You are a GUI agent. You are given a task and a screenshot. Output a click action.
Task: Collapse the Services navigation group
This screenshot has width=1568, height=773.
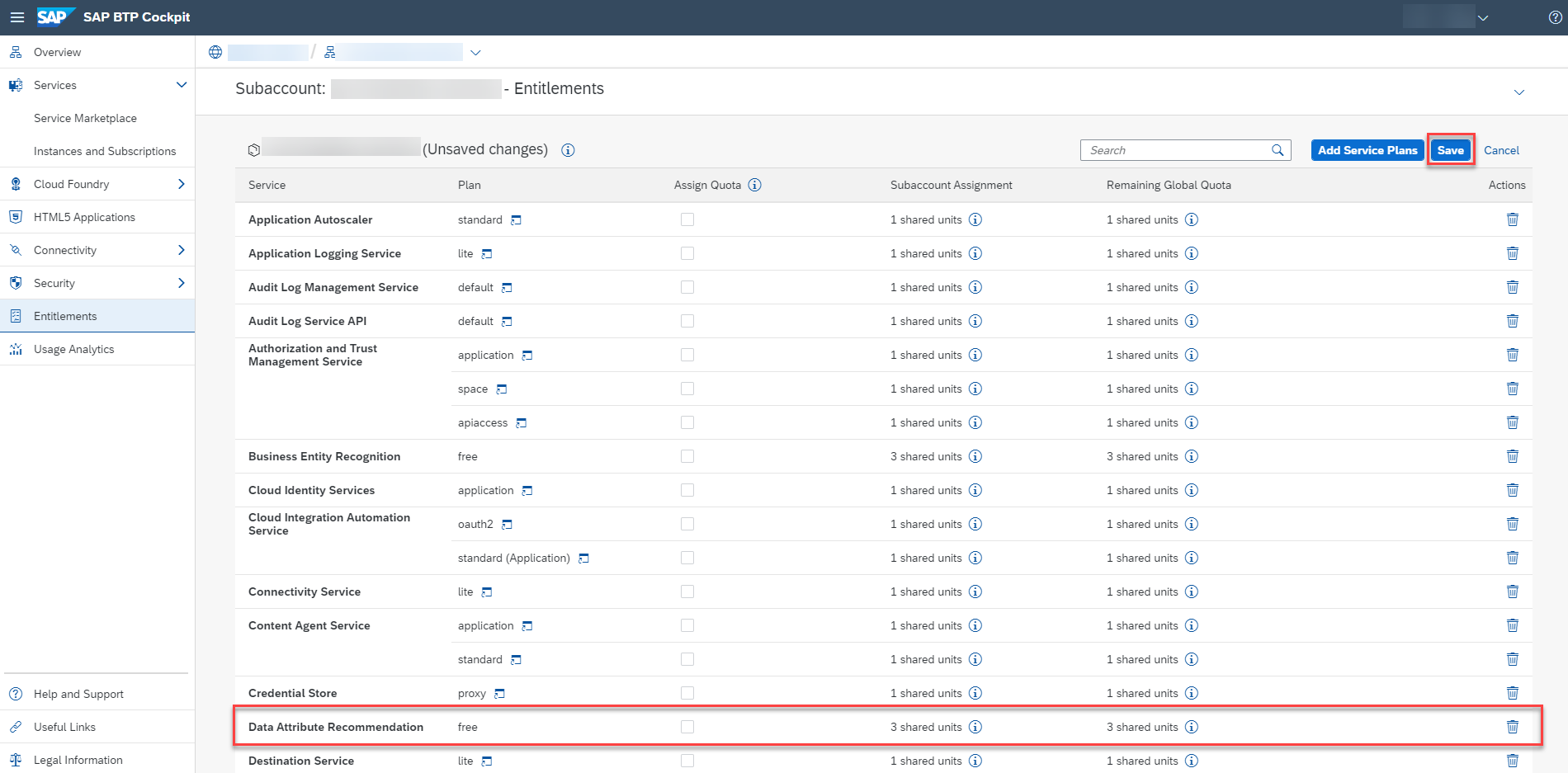pos(182,85)
